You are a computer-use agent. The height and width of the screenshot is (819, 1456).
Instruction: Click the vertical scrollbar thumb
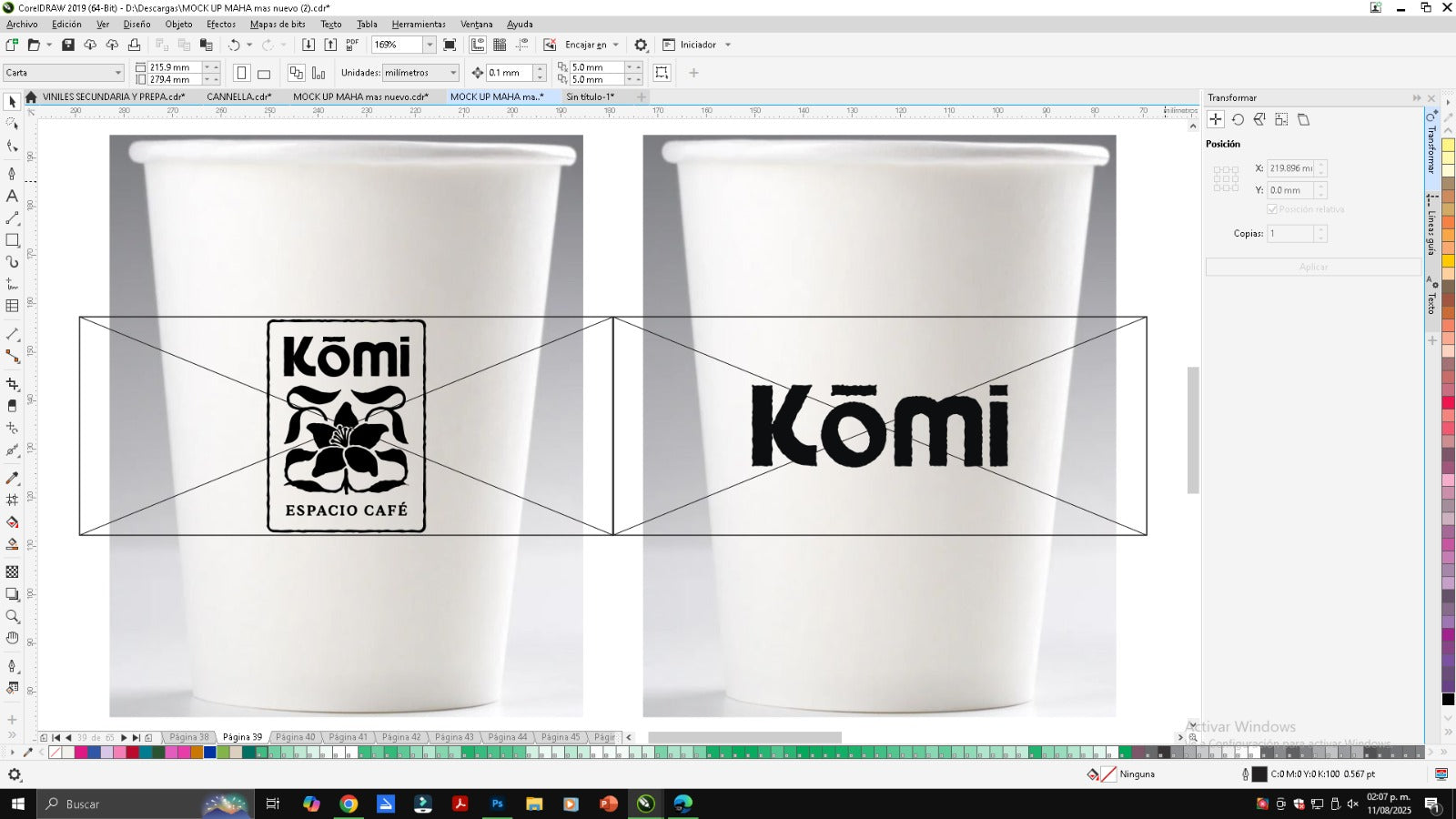click(x=1193, y=430)
